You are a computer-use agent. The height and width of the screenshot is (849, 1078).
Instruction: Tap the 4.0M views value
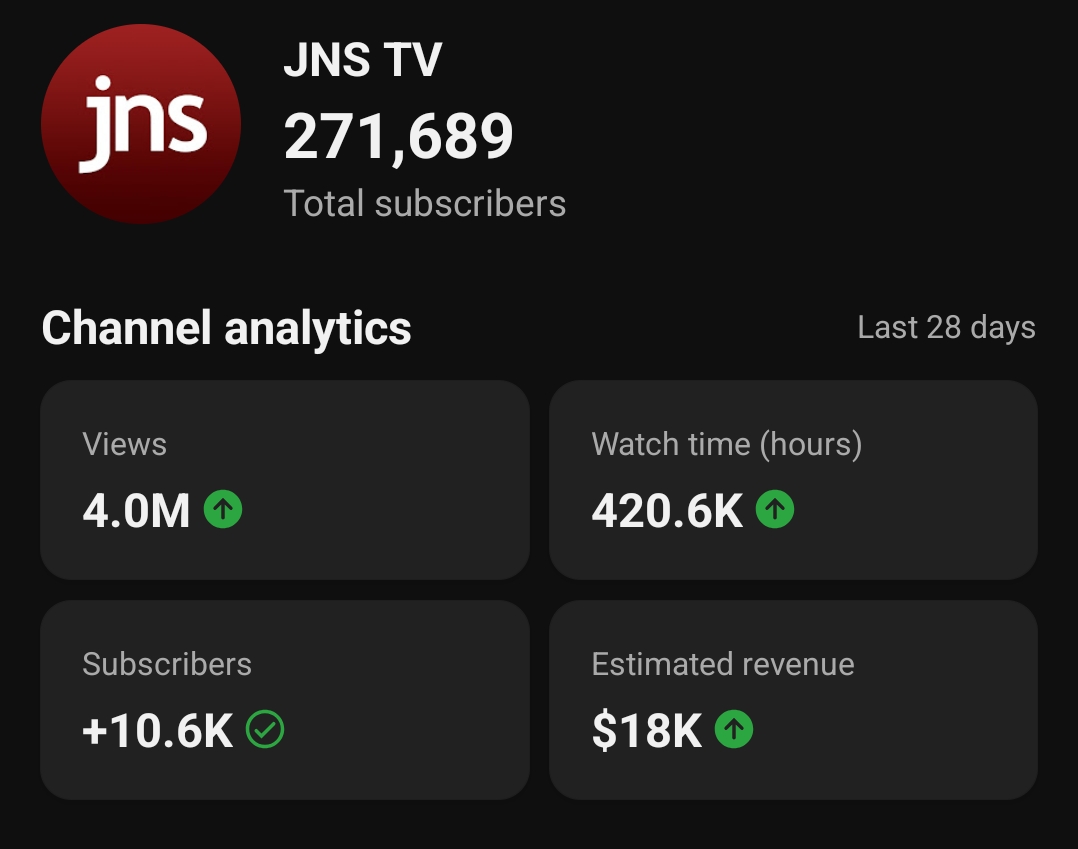pos(136,511)
